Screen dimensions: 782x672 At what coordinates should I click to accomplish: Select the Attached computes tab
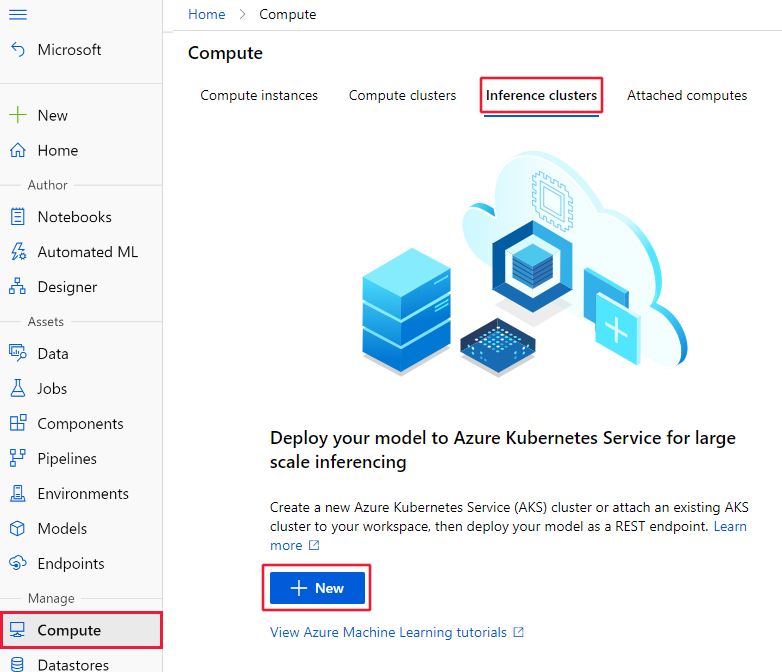[x=687, y=96]
